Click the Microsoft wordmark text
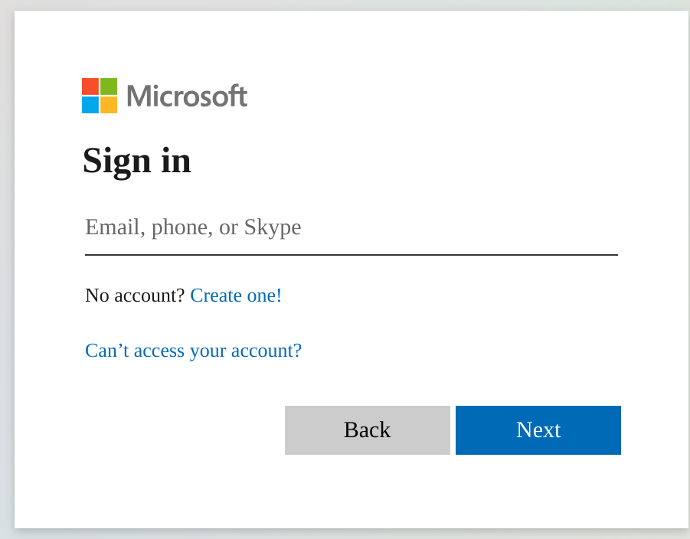This screenshot has height=539, width=690. [x=187, y=96]
